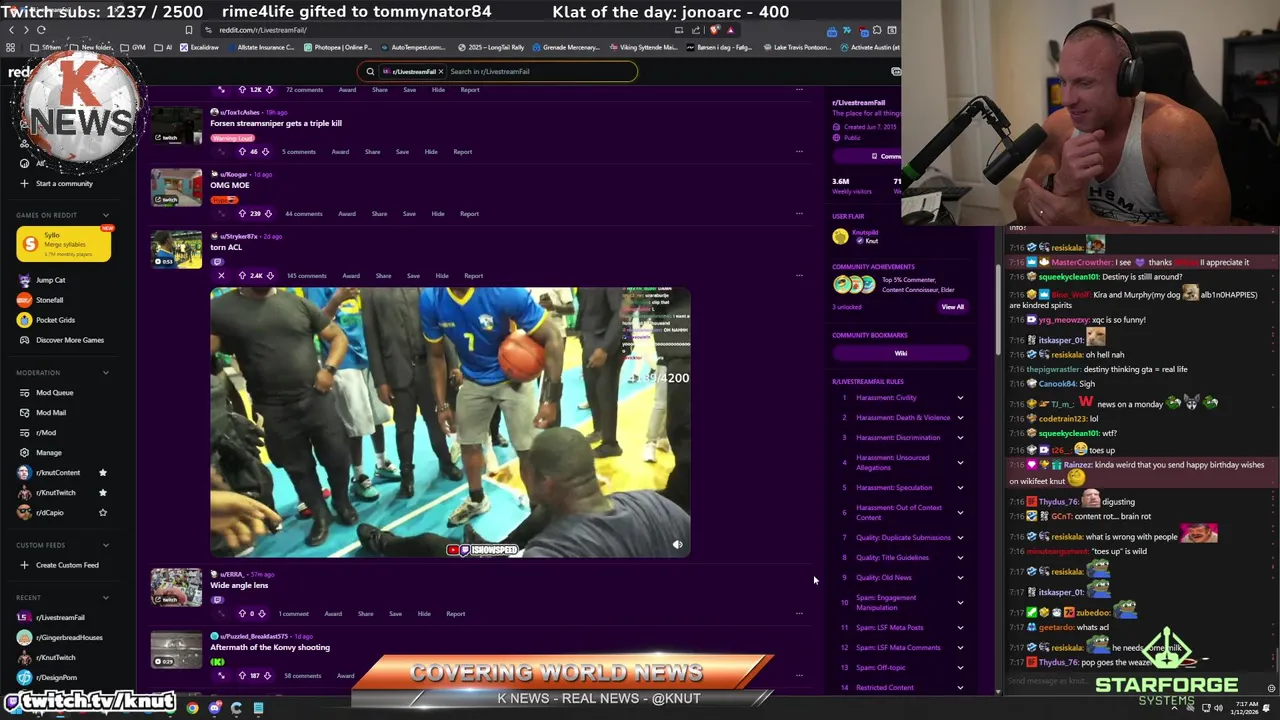Click the search magnifier icon

pos(370,71)
